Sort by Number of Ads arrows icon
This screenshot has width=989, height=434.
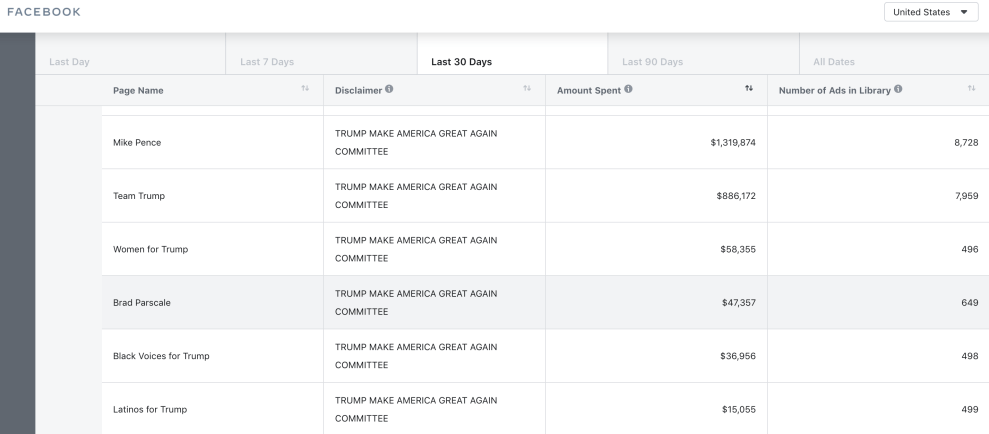point(971,91)
